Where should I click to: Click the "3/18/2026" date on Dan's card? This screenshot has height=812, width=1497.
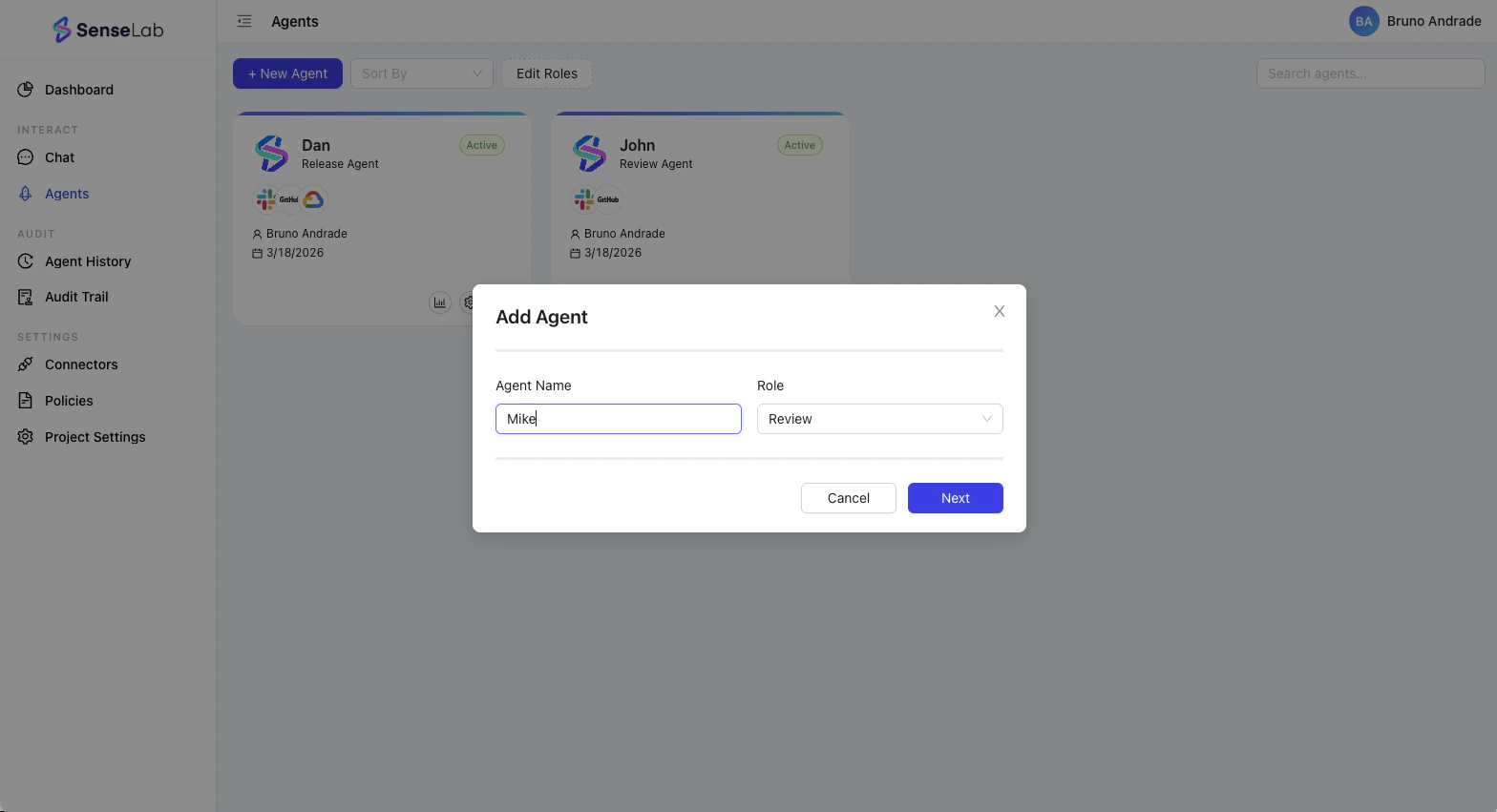click(x=295, y=253)
